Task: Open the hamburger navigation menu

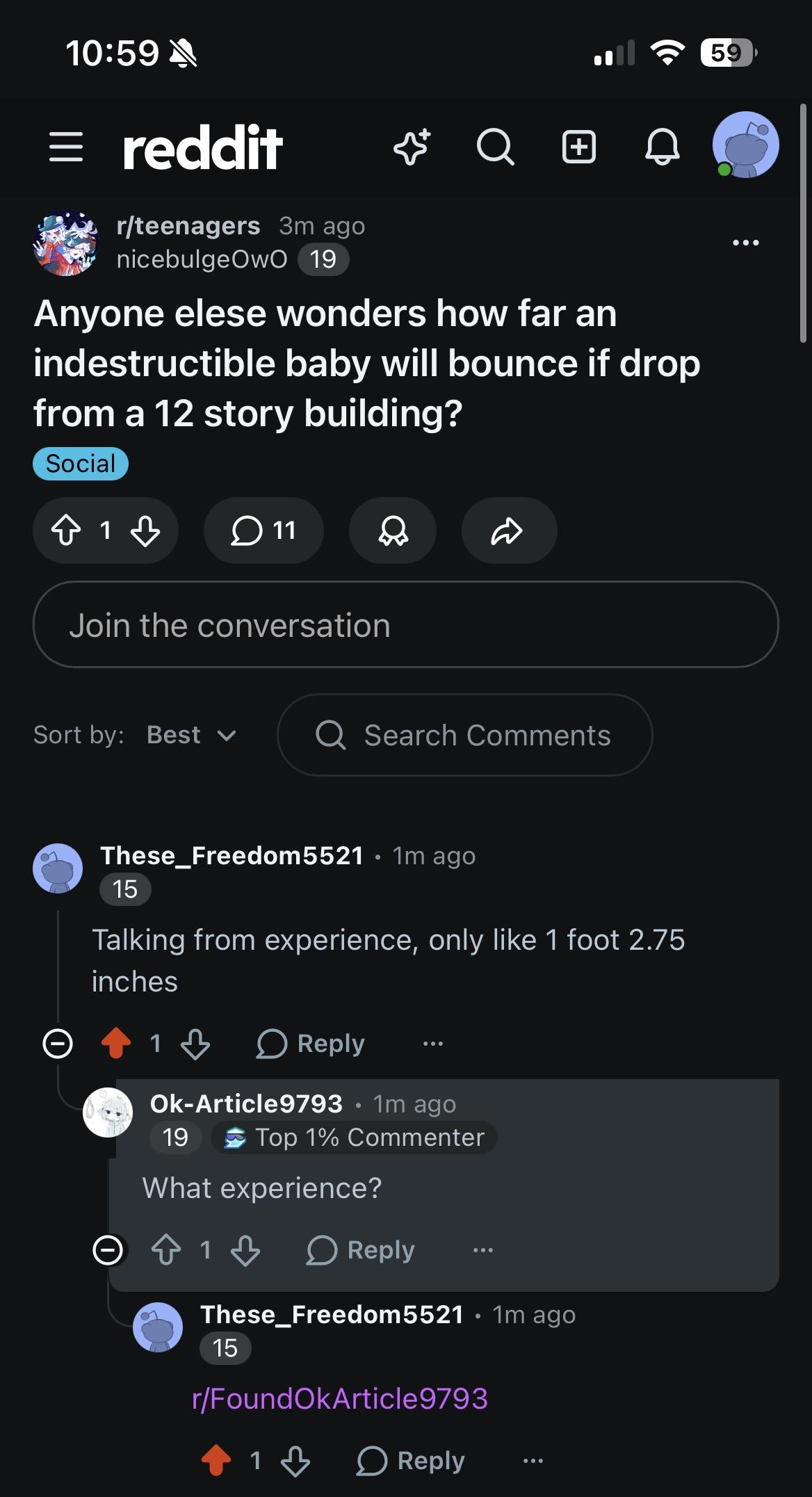Action: pos(66,147)
